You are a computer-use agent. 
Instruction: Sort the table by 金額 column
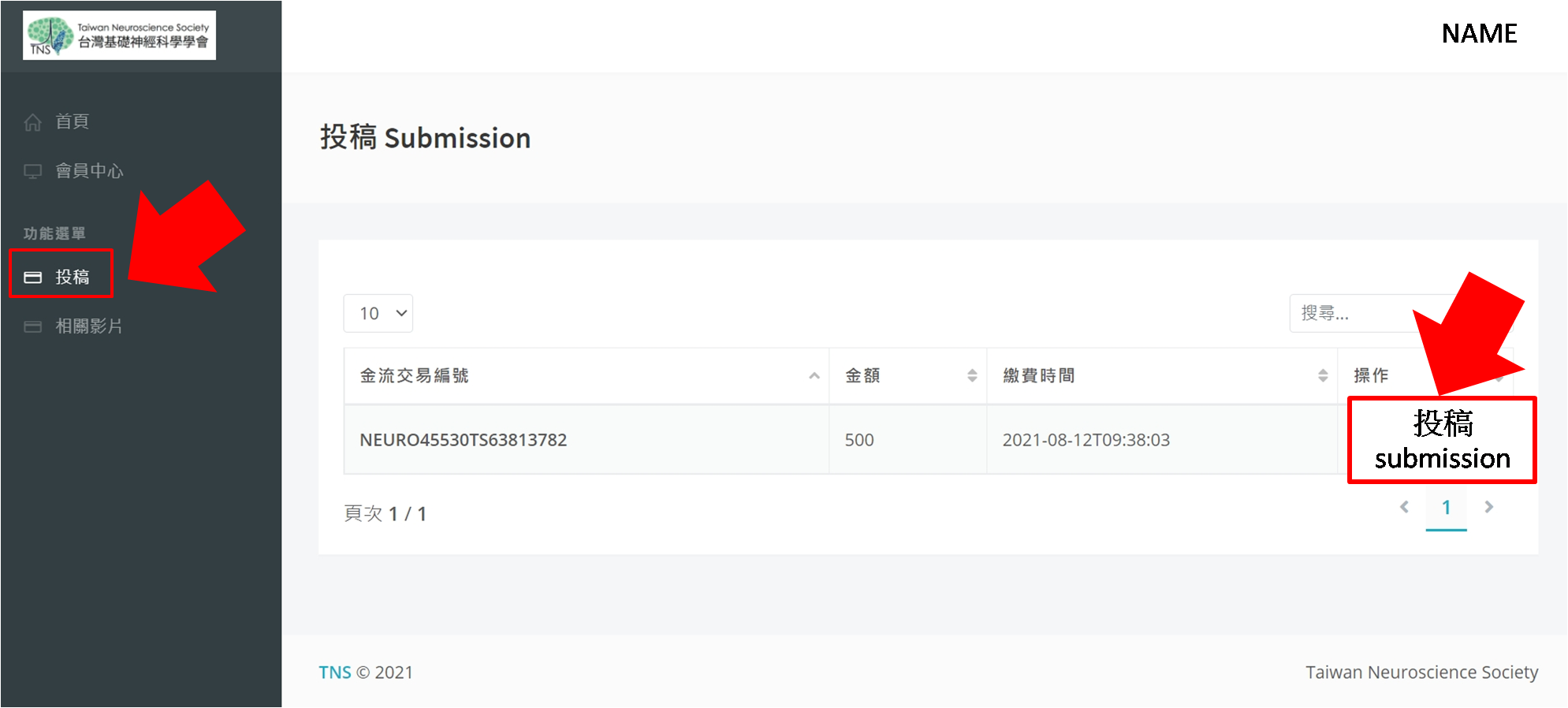tap(908, 376)
